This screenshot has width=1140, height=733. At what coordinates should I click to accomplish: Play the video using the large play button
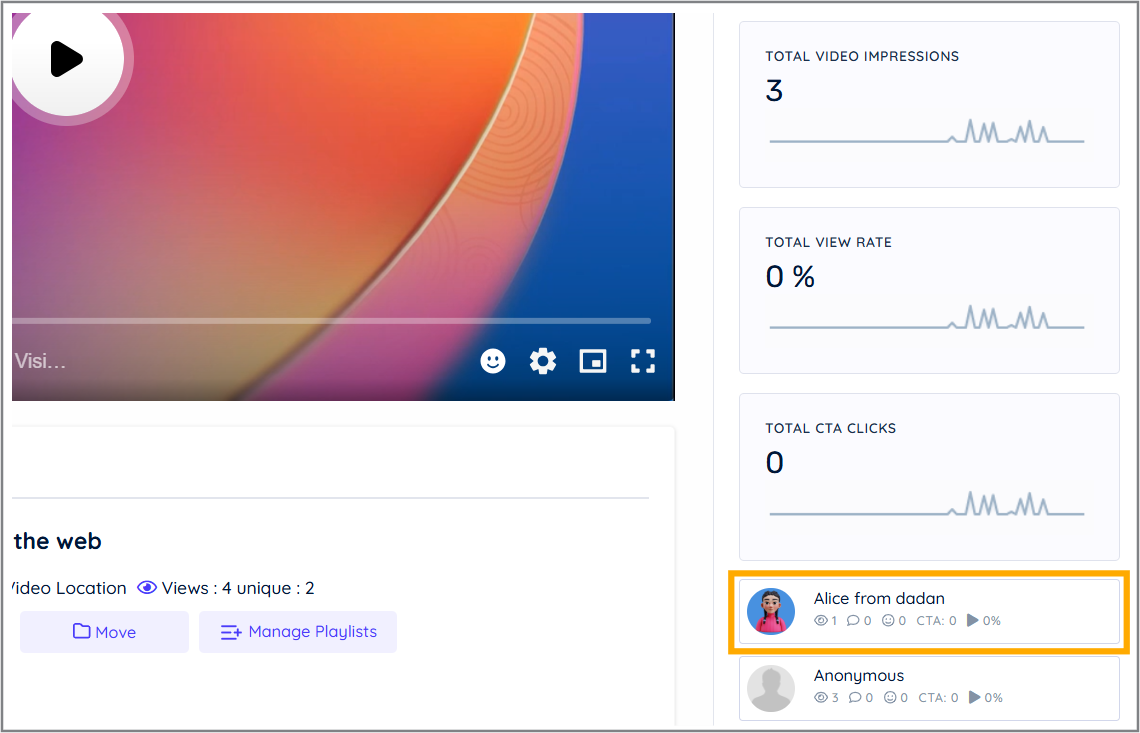point(67,59)
